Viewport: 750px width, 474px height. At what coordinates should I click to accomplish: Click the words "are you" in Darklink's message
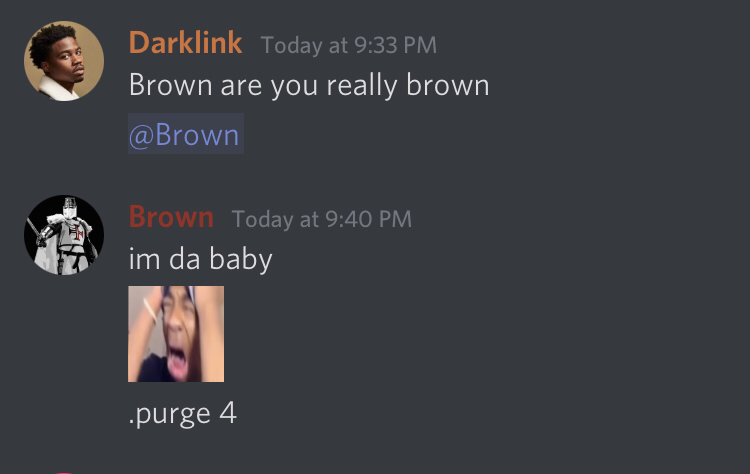(x=269, y=86)
